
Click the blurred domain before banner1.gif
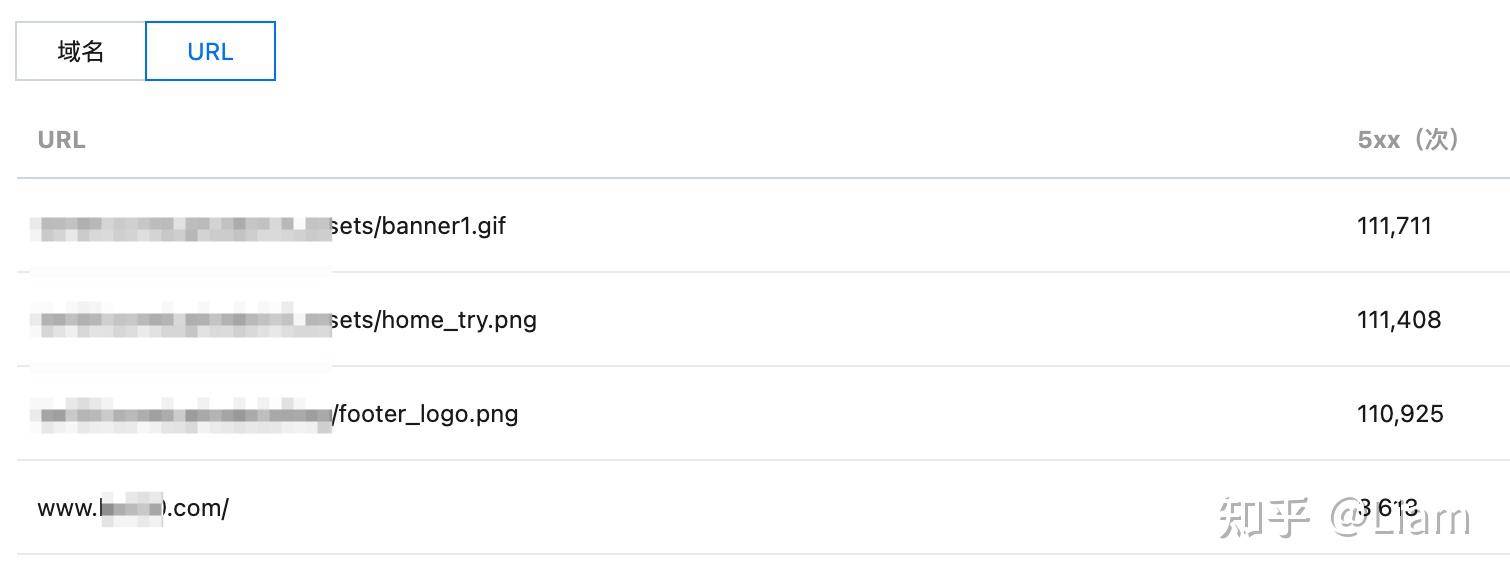click(182, 228)
